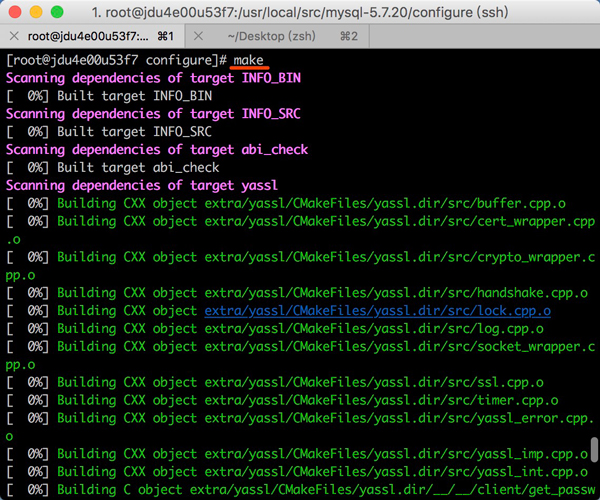Click the window title root@jdu4e00u53f7 configure (ssh)
This screenshot has height=500, width=600.
pyautogui.click(x=300, y=12)
